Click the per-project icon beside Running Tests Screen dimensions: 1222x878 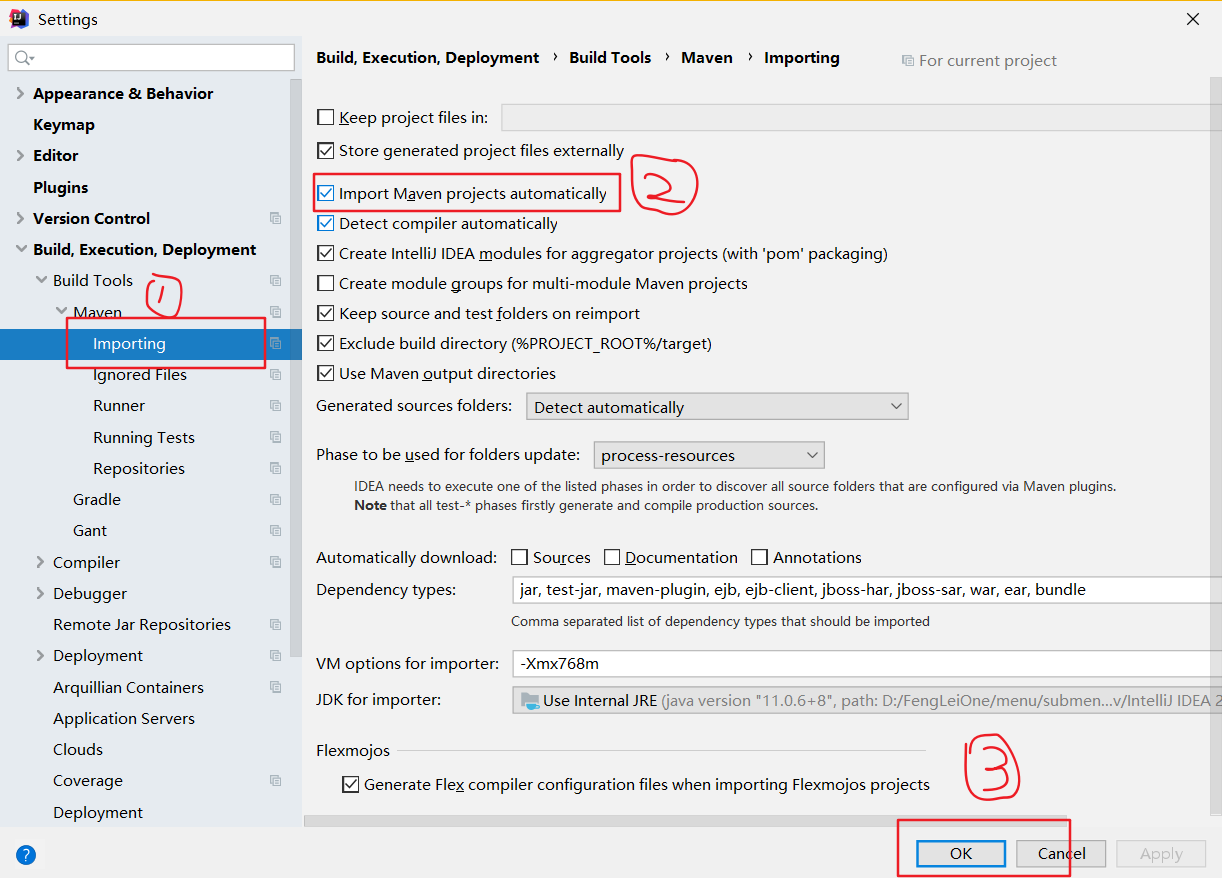coord(275,437)
